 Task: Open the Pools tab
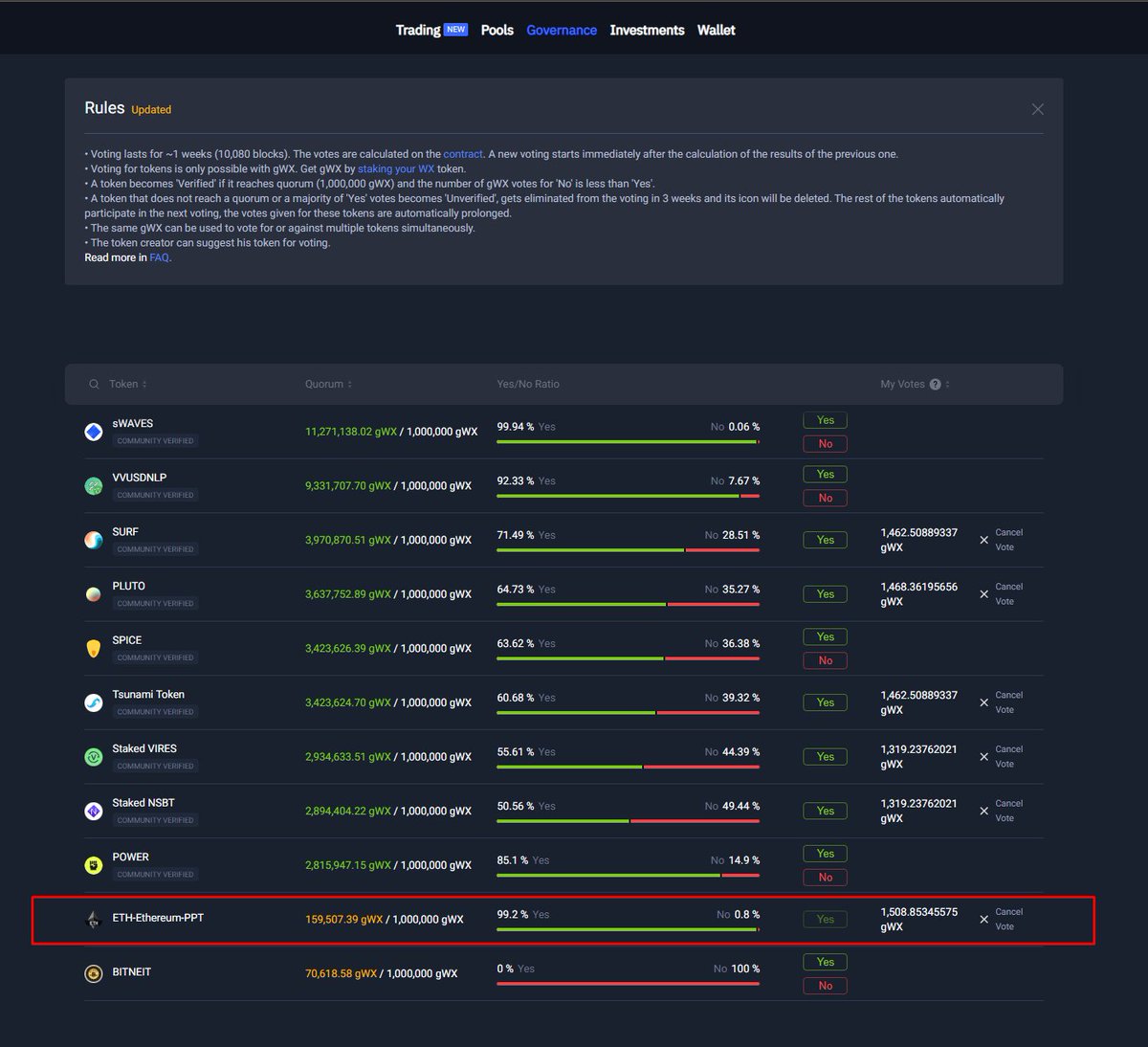click(x=497, y=31)
